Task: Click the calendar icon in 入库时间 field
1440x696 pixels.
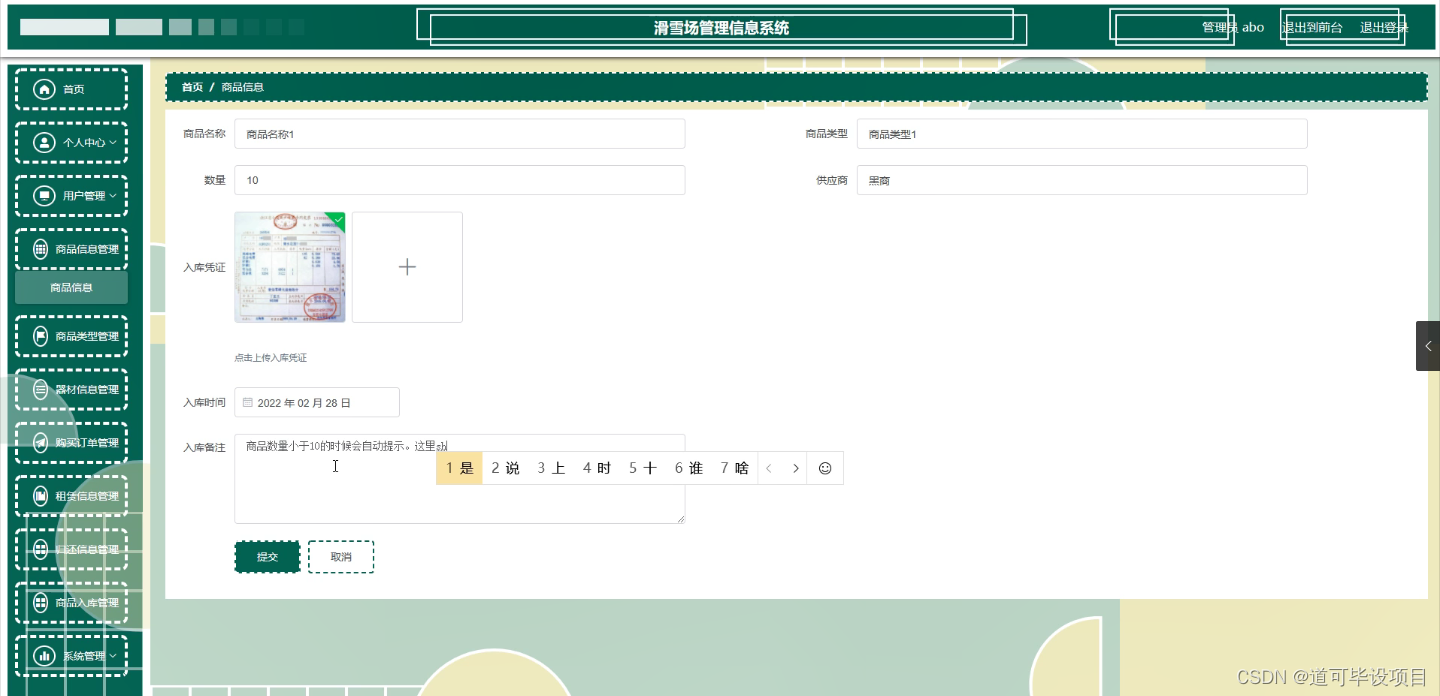Action: pyautogui.click(x=248, y=402)
